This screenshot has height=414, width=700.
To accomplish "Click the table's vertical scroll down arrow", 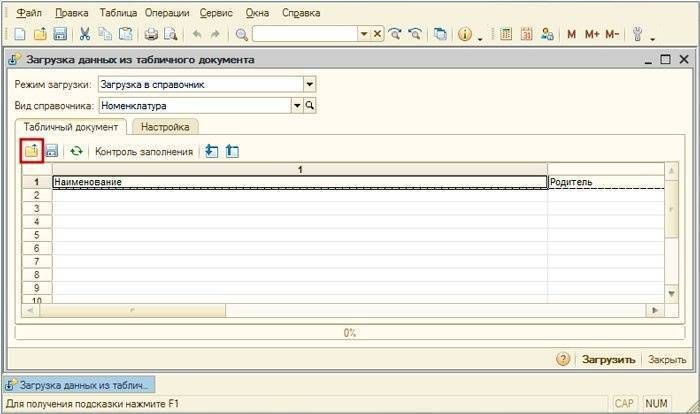I will point(671,294).
